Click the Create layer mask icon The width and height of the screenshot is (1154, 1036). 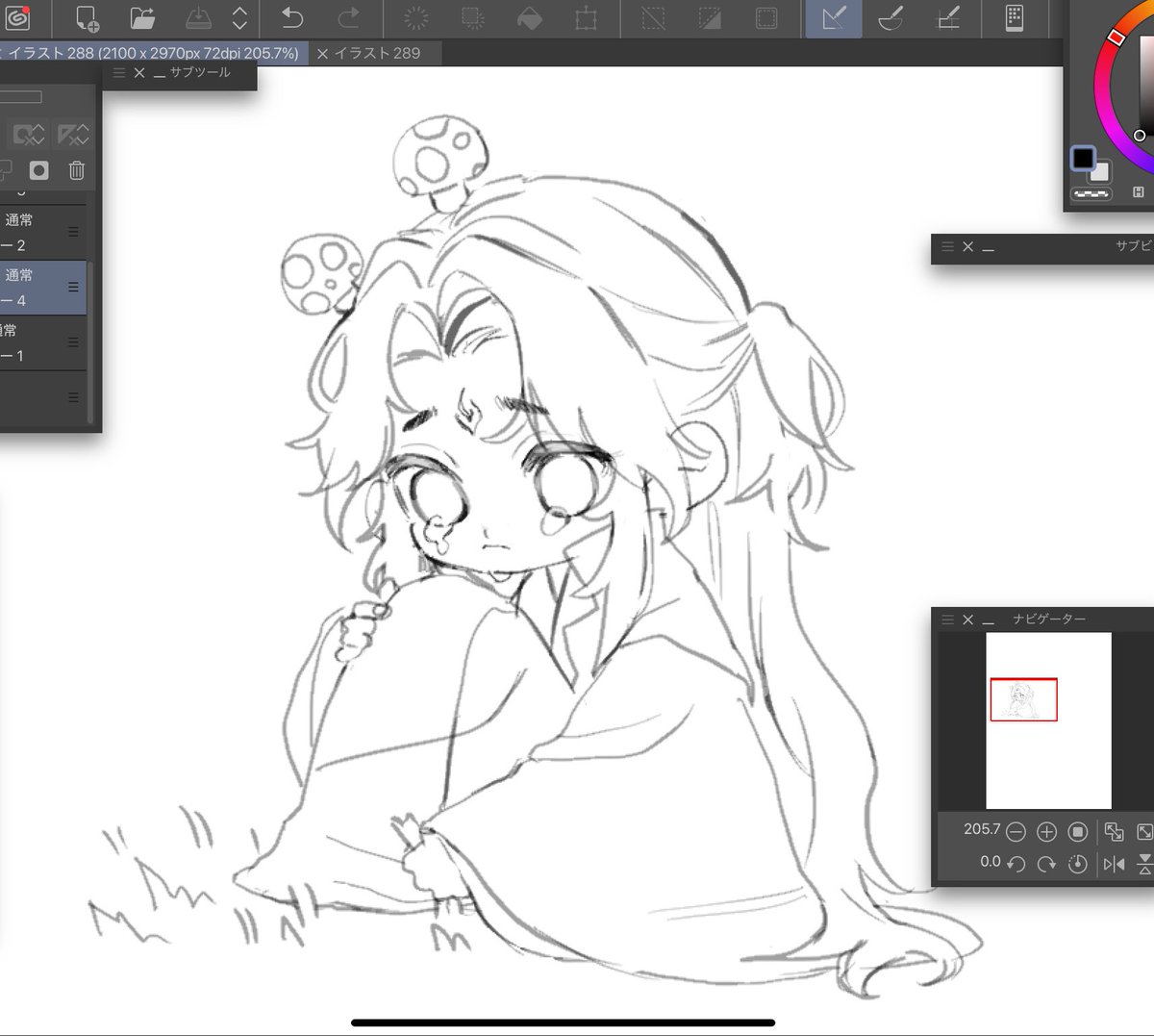[38, 170]
